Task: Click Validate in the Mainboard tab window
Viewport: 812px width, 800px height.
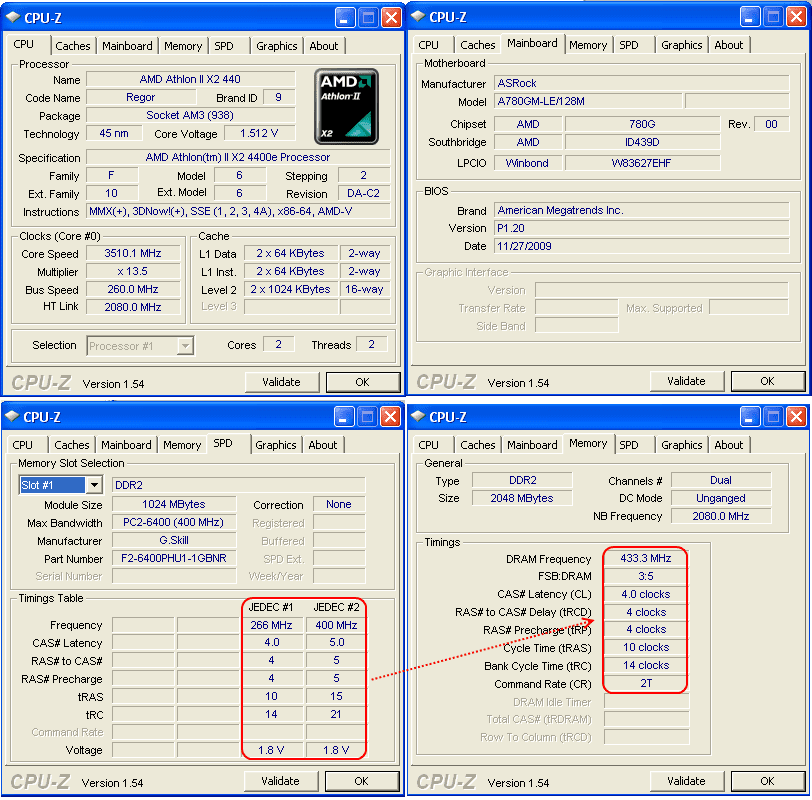Action: [x=687, y=382]
